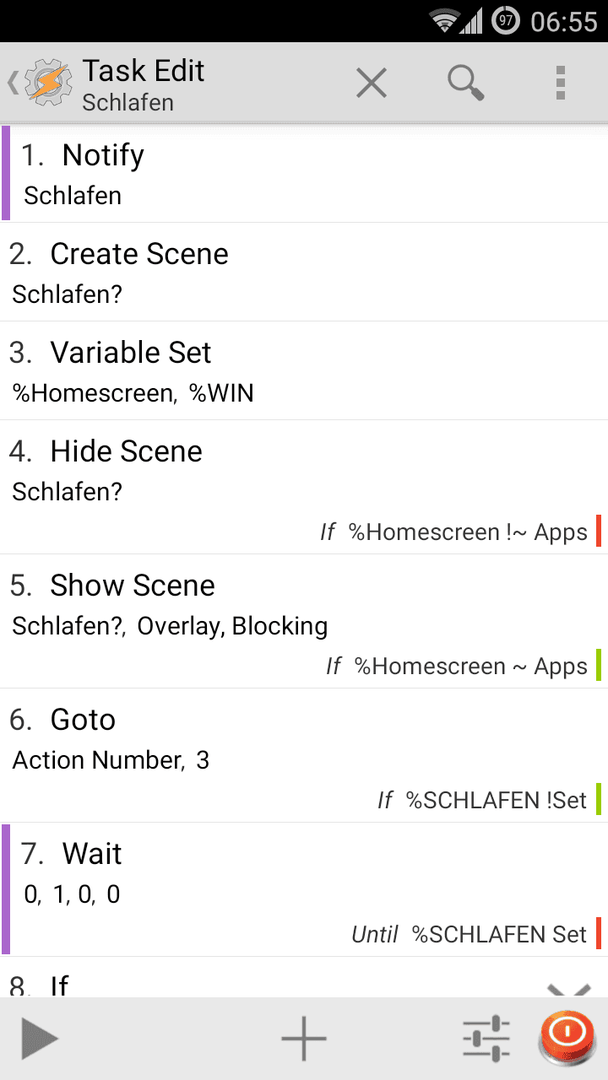Tap red condition marker on Hide Scene
The height and width of the screenshot is (1080, 608).
click(598, 531)
